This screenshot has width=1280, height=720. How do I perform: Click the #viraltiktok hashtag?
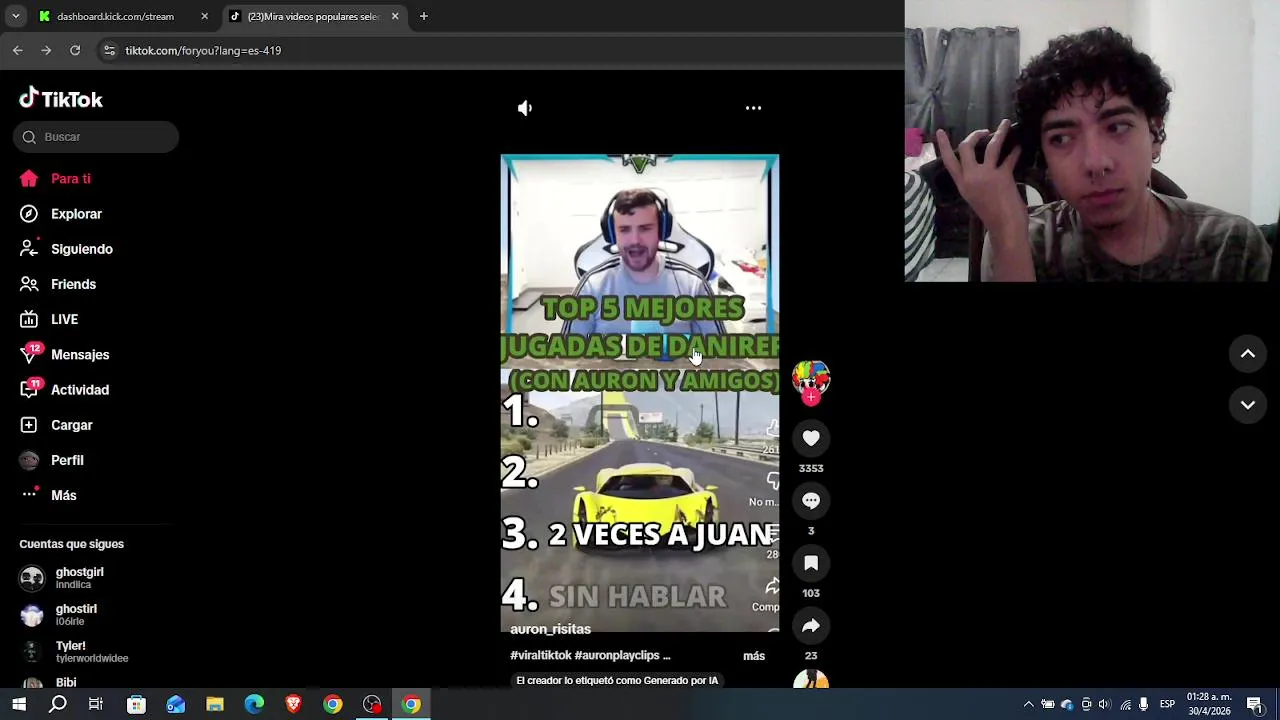(540, 655)
